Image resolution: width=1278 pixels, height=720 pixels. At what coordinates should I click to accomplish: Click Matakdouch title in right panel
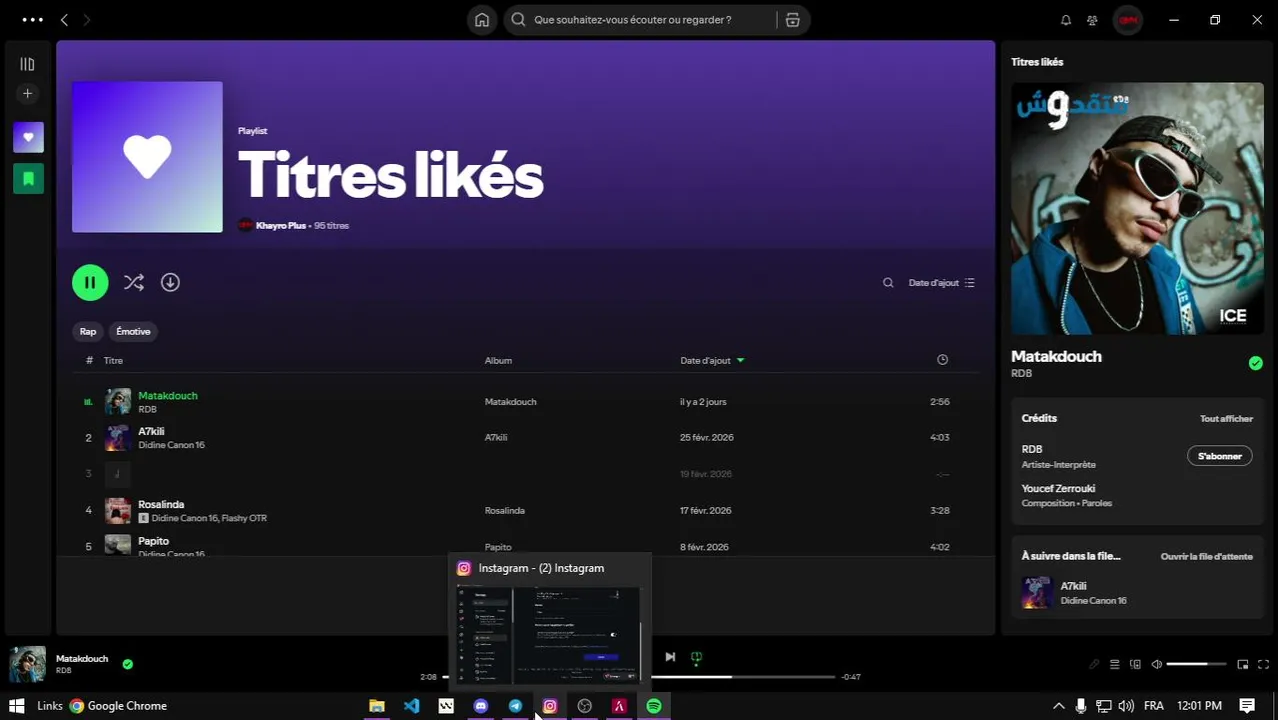(x=1056, y=357)
